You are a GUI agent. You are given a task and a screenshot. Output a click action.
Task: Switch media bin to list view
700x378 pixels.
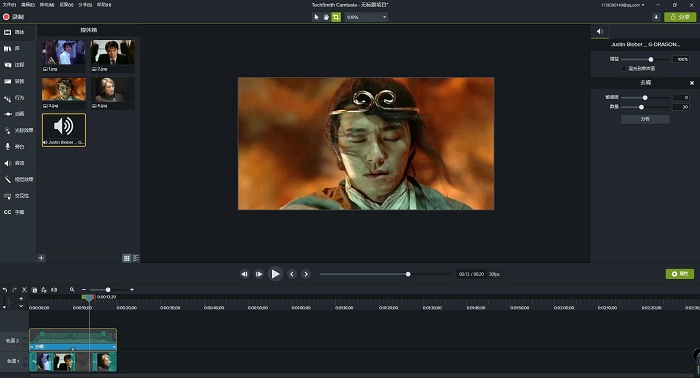tap(136, 258)
